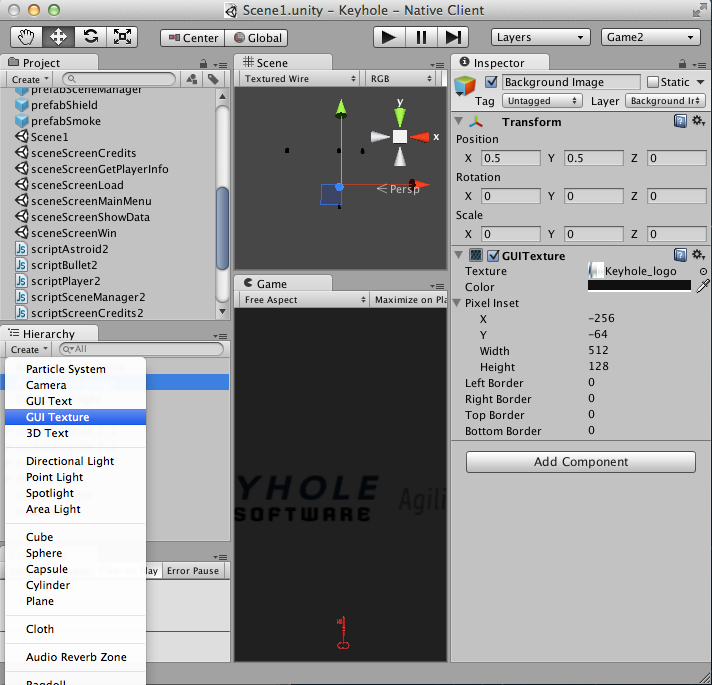
Task: Toggle the Static checkbox
Action: coord(653,82)
